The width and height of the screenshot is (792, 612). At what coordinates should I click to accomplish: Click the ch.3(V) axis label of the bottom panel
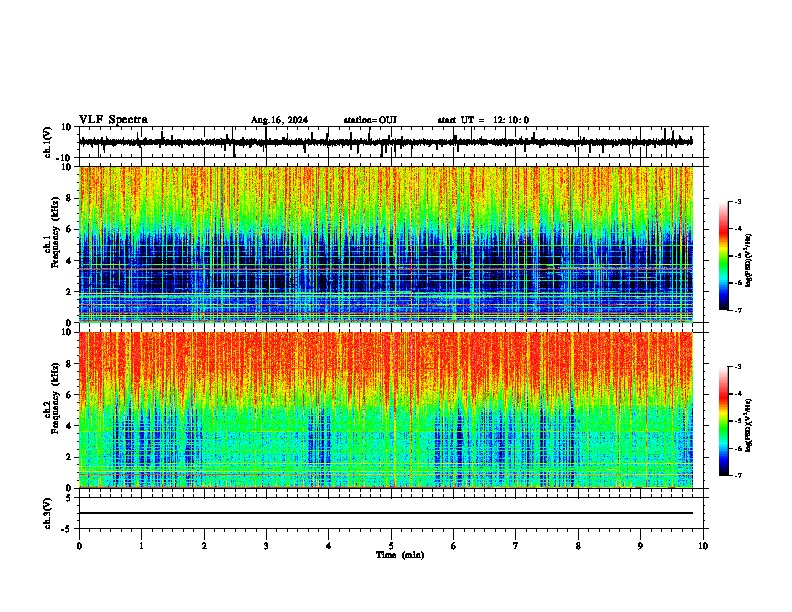click(x=48, y=513)
